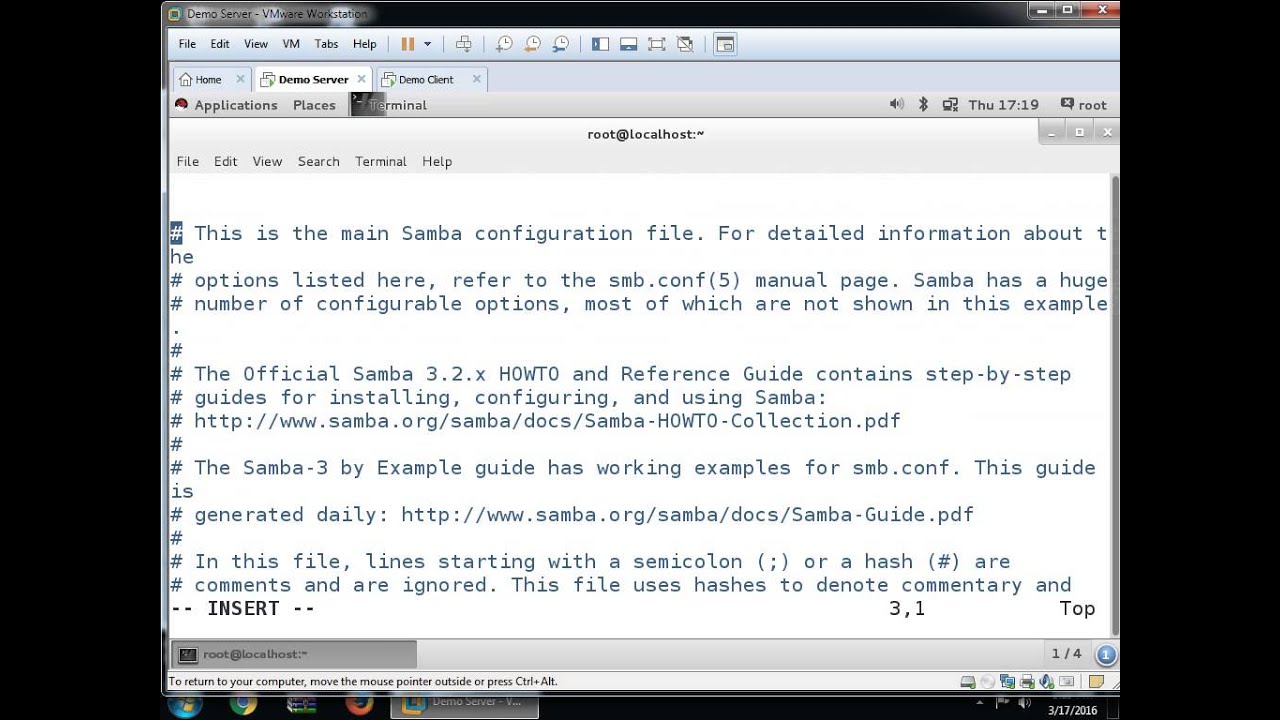The image size is (1280, 720).
Task: Open VMware Edit menu
Action: point(220,44)
